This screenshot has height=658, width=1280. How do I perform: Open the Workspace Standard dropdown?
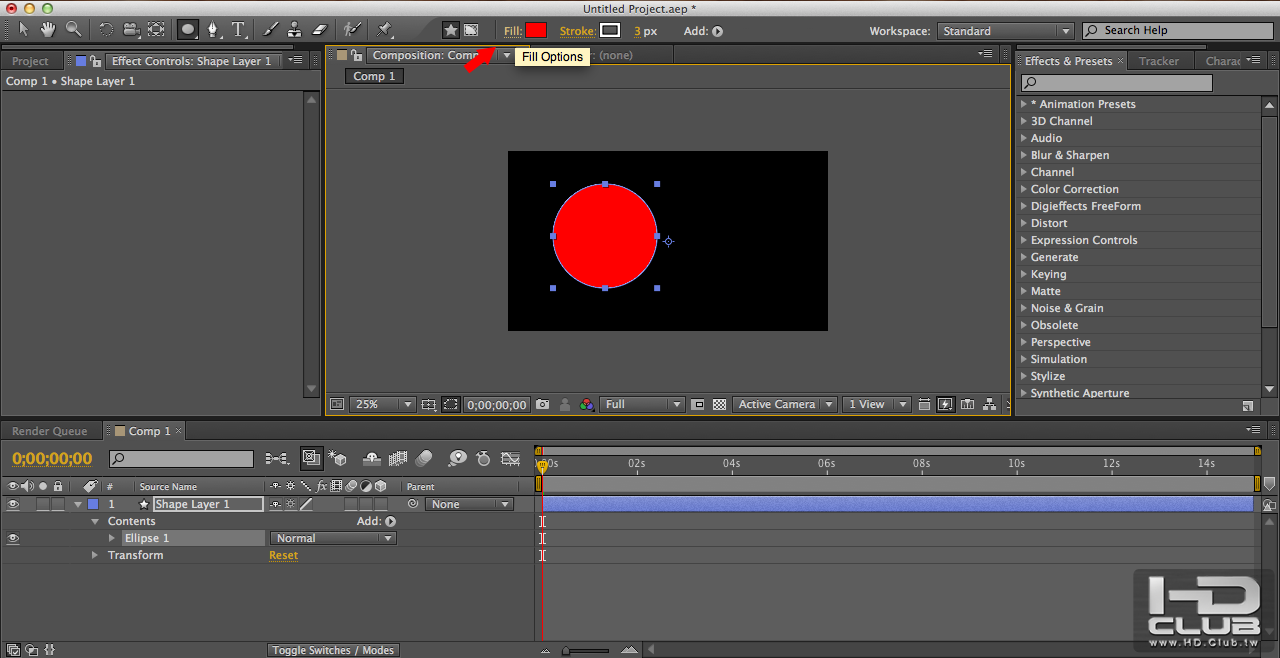point(1006,31)
